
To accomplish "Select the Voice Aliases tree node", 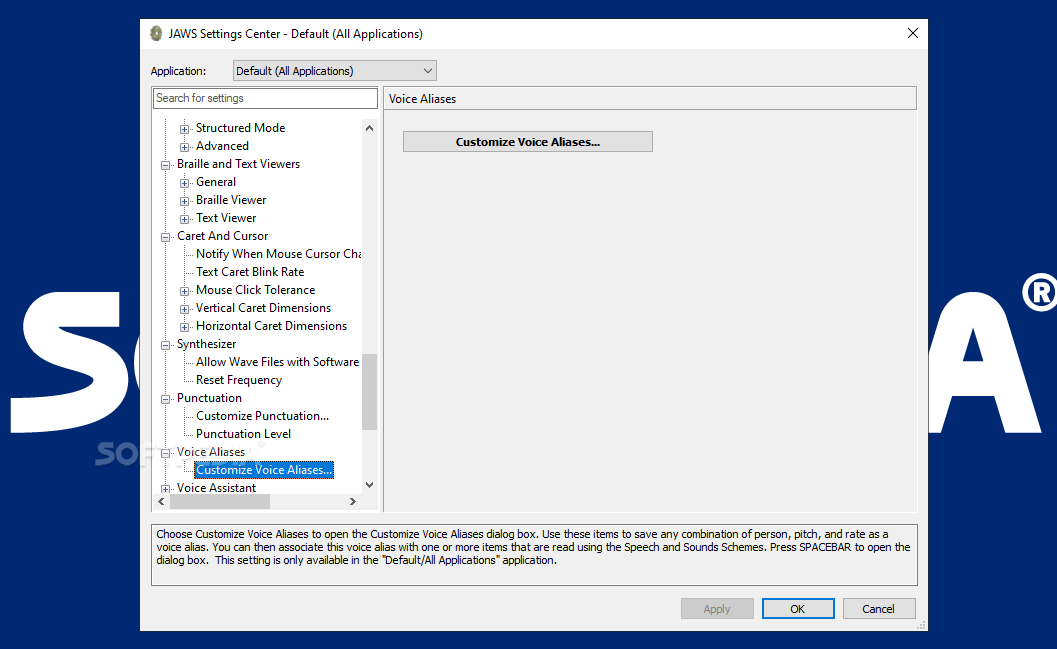I will pos(210,452).
